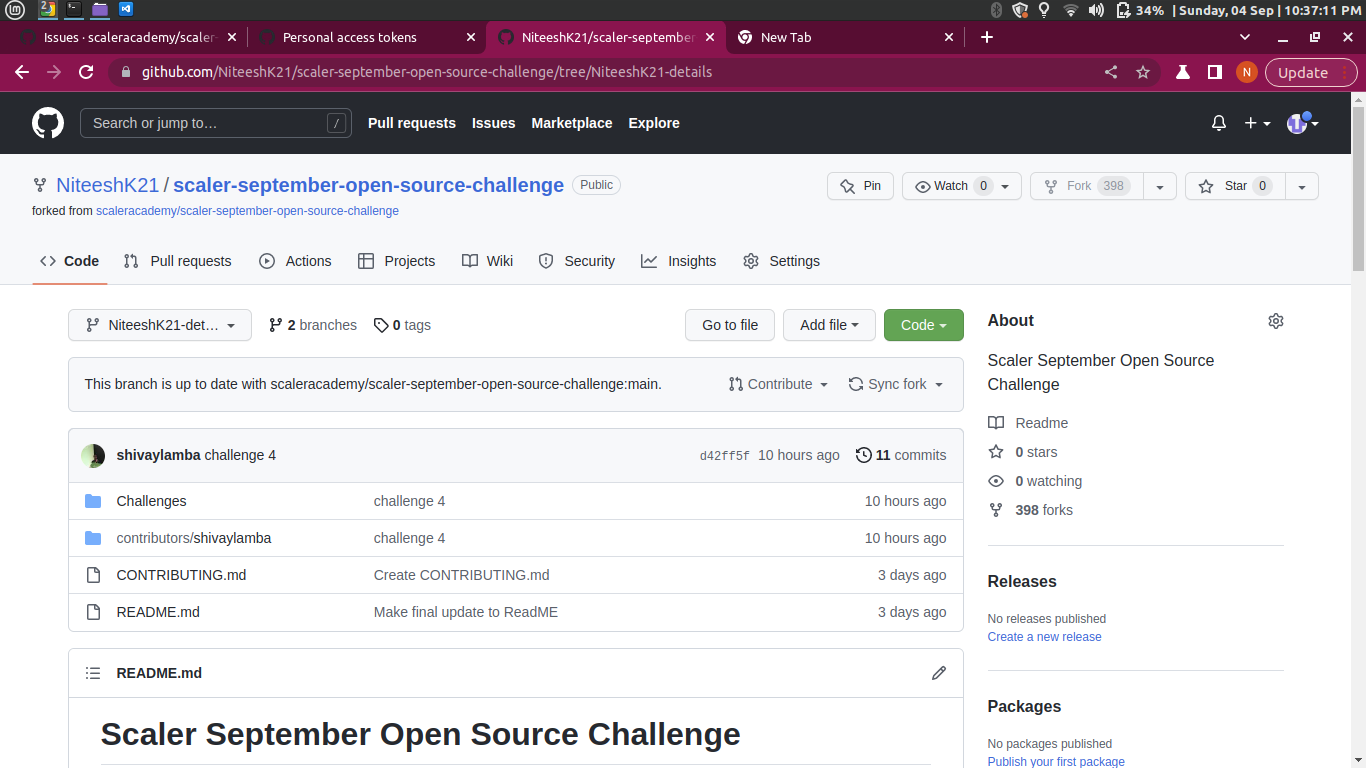Click the Go to file button
The width and height of the screenshot is (1366, 768).
point(729,324)
